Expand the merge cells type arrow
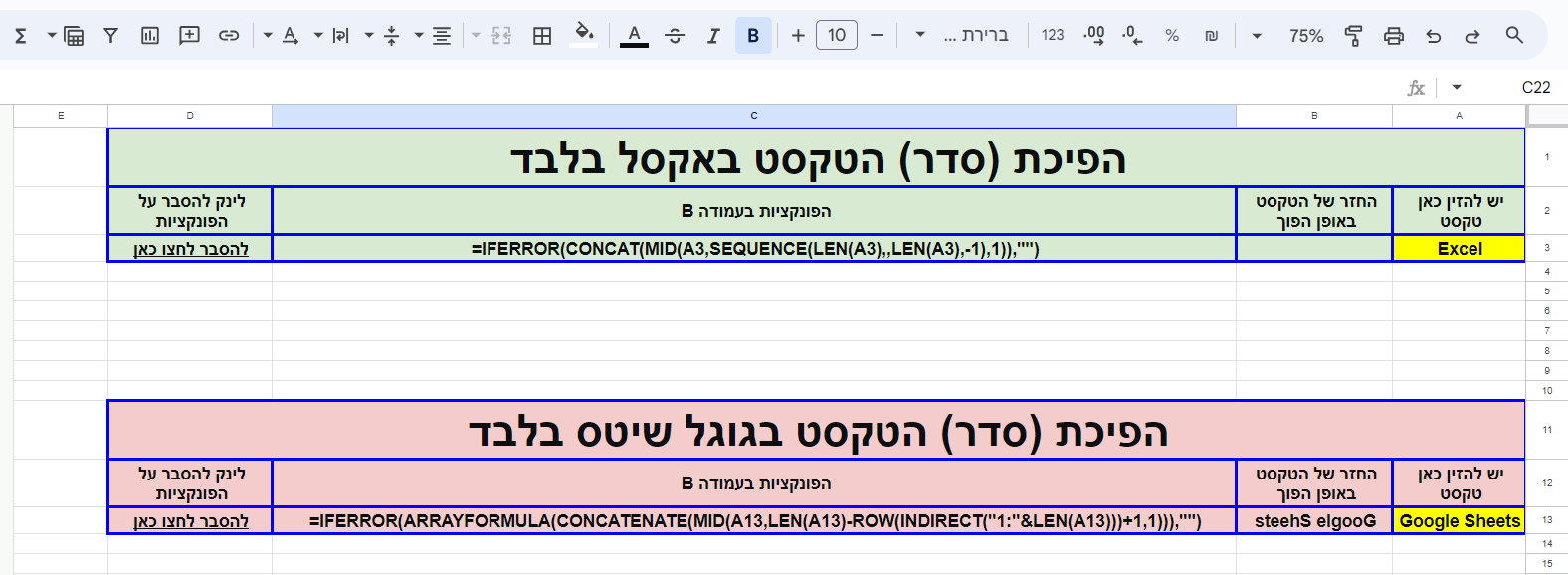The width and height of the screenshot is (1568, 575). point(476,36)
